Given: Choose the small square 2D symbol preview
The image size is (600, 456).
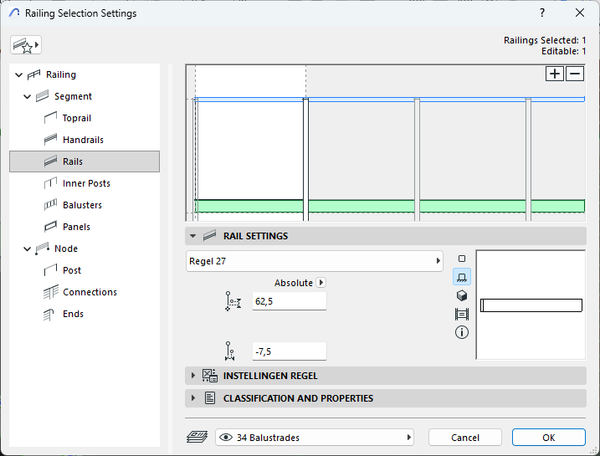Looking at the screenshot, I should 462,258.
